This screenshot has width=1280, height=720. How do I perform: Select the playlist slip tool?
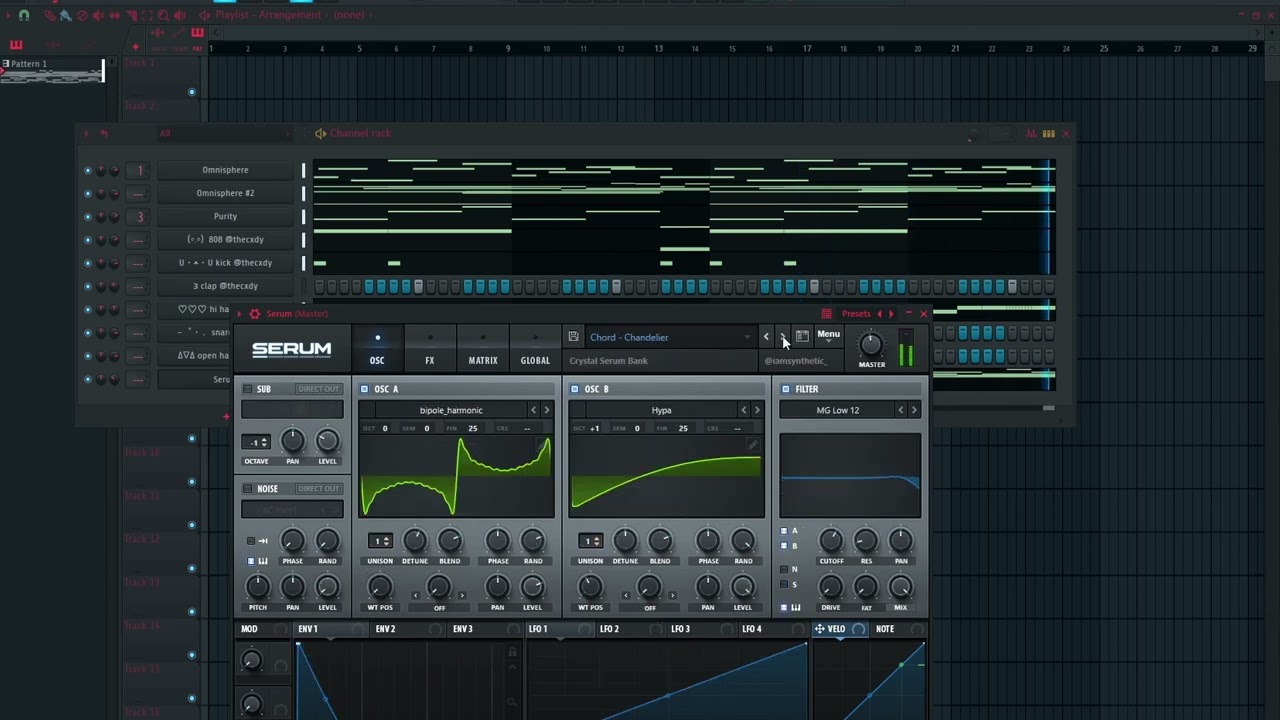pyautogui.click(x=114, y=15)
